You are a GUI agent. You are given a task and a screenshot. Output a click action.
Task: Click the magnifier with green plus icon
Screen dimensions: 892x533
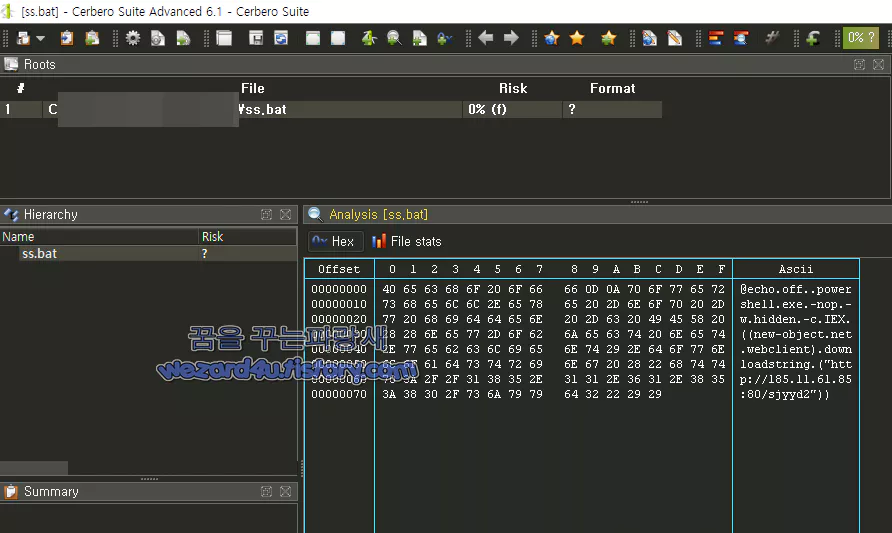(x=394, y=38)
